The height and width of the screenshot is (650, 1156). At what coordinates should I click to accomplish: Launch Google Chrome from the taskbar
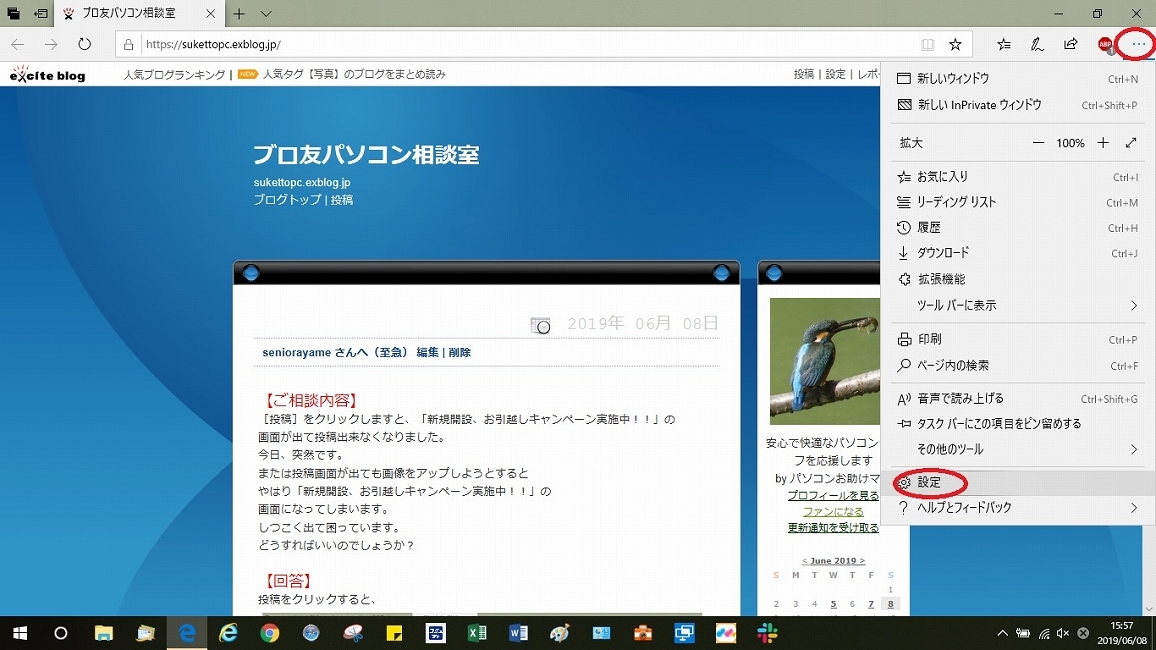pos(270,633)
